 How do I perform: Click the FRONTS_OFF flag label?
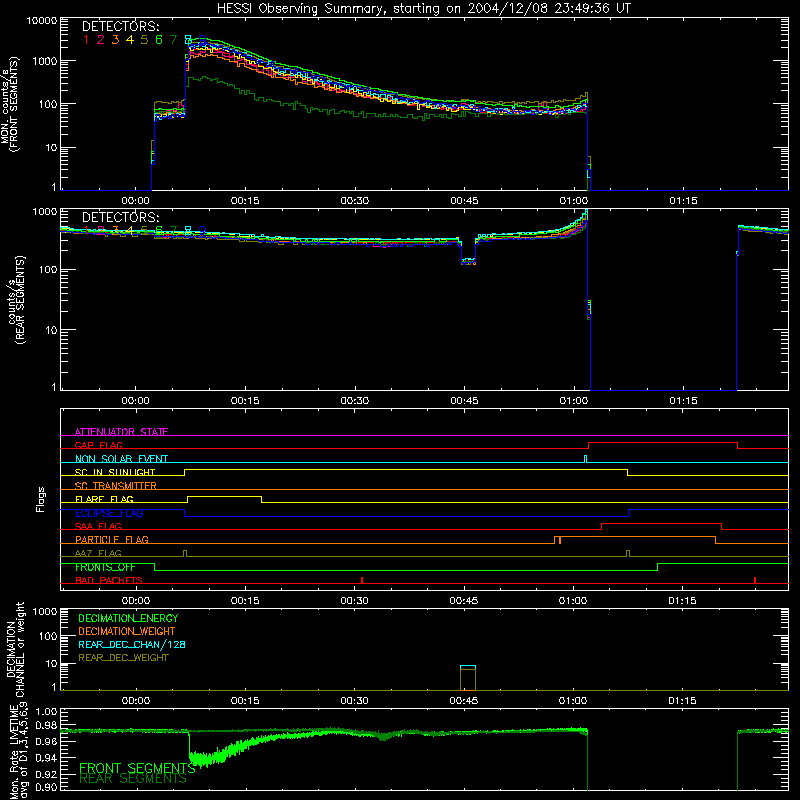[x=105, y=567]
